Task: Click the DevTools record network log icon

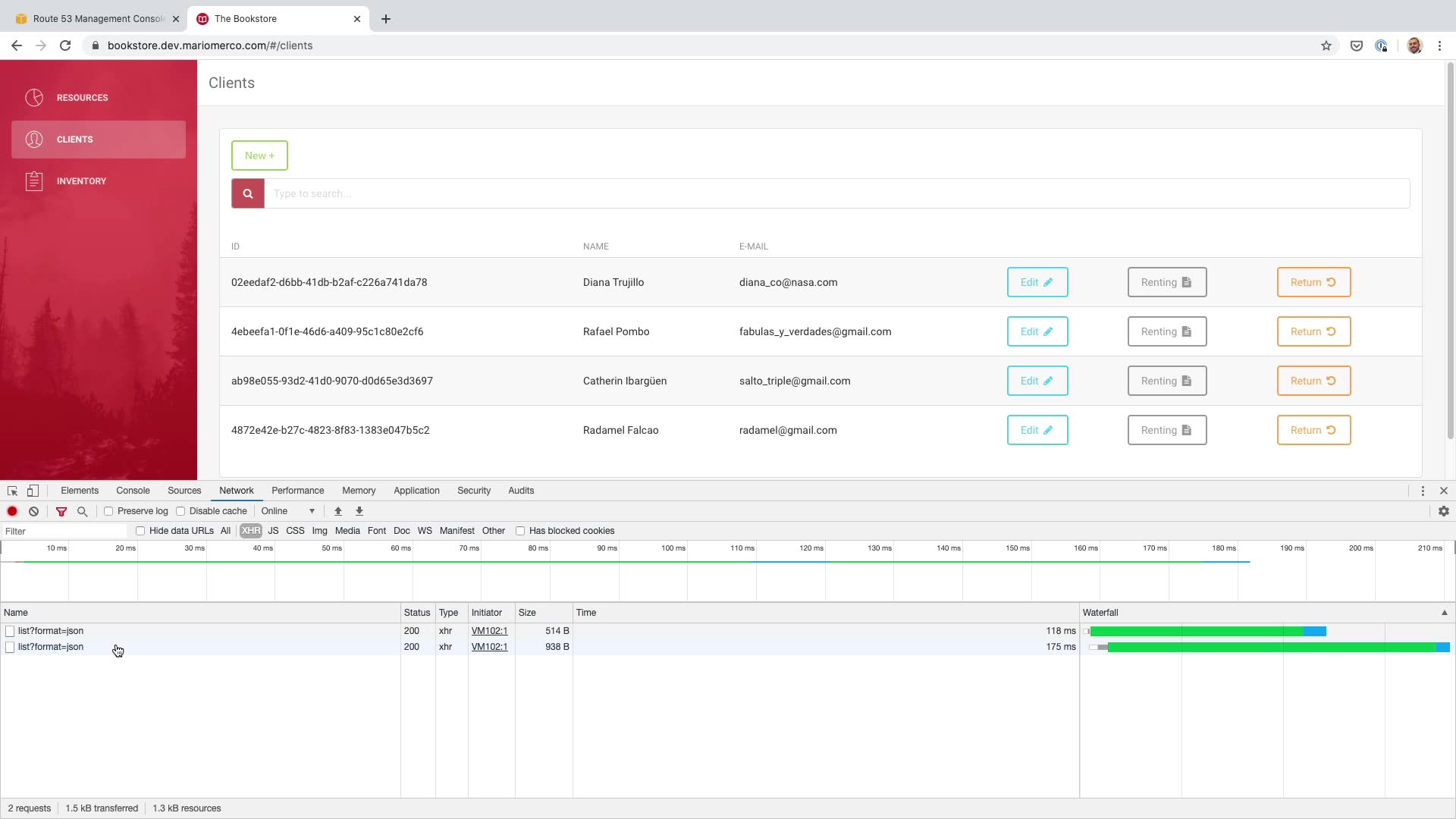Action: (12, 511)
